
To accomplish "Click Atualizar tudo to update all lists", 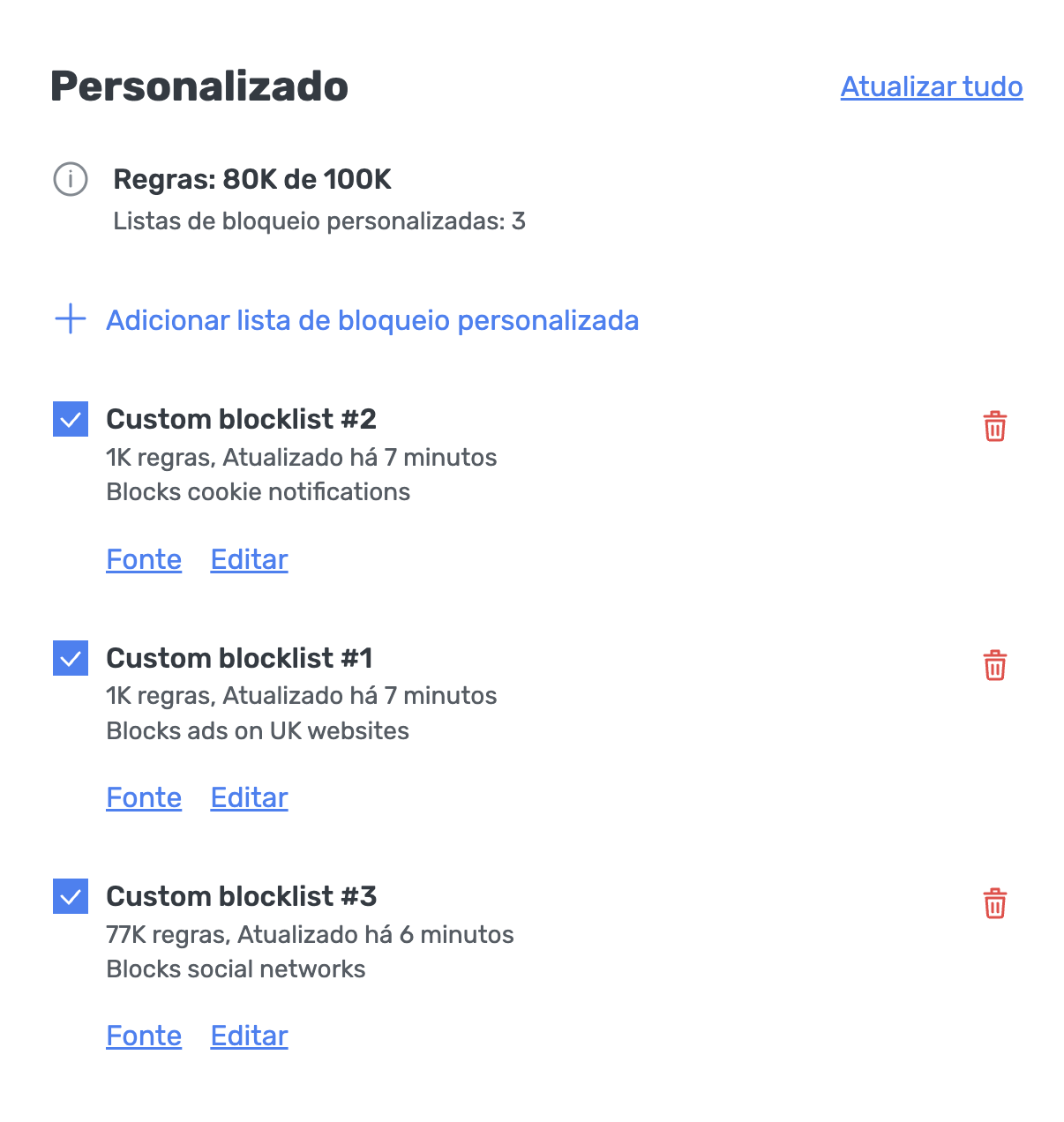I will [x=931, y=86].
